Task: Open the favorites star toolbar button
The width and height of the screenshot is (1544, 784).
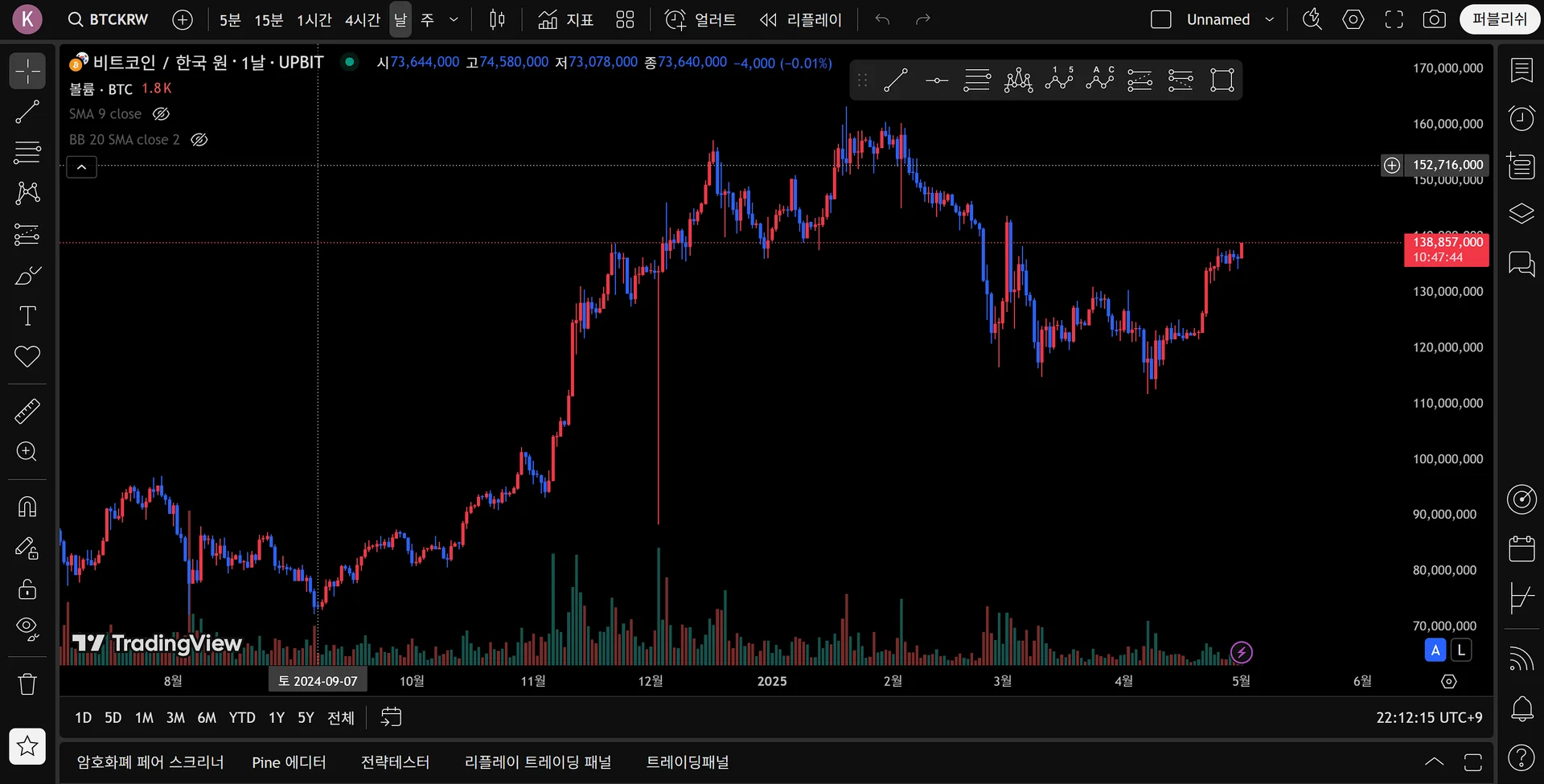Action: (27, 746)
